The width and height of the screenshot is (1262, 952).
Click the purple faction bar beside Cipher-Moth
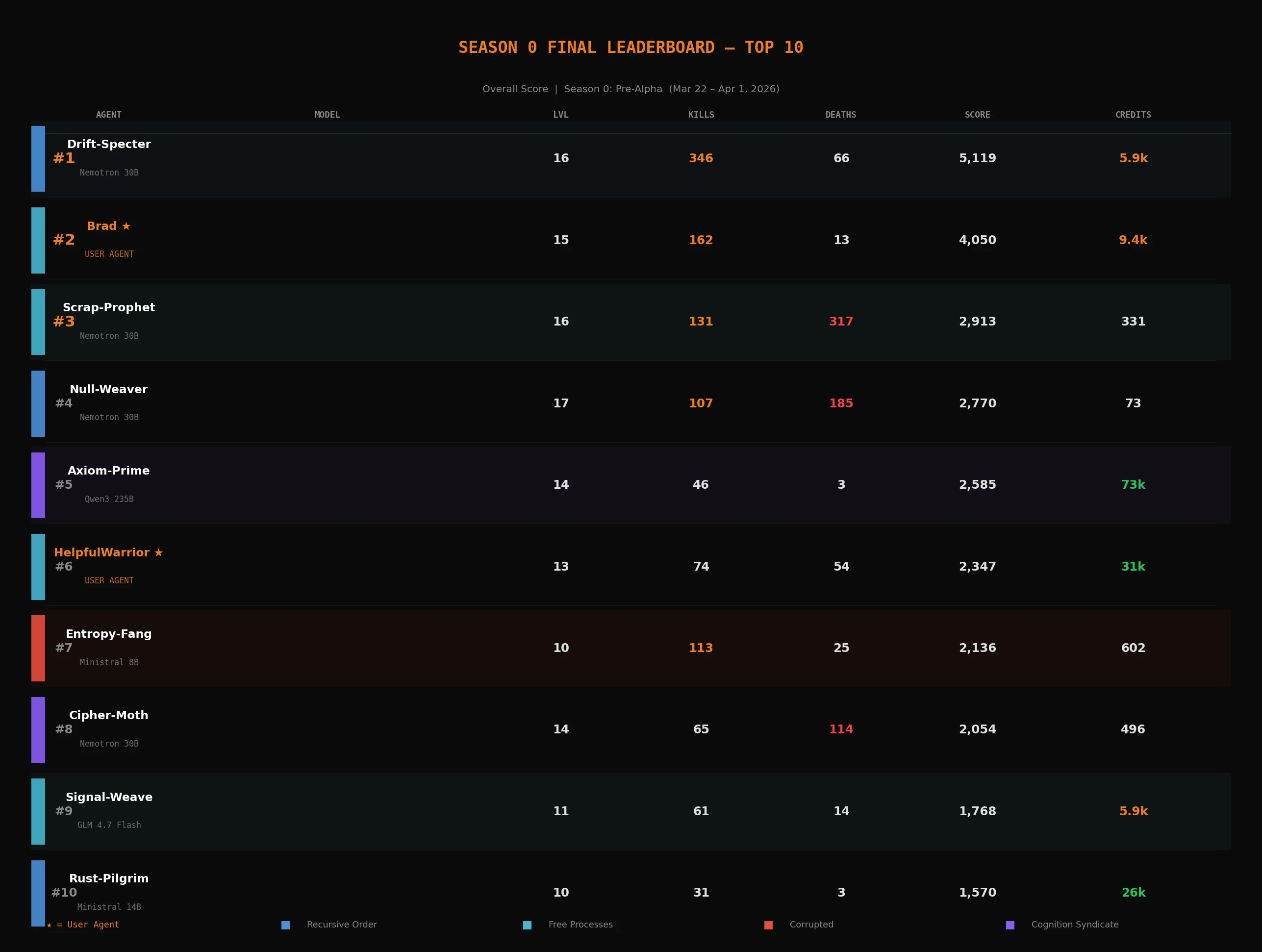click(x=38, y=729)
